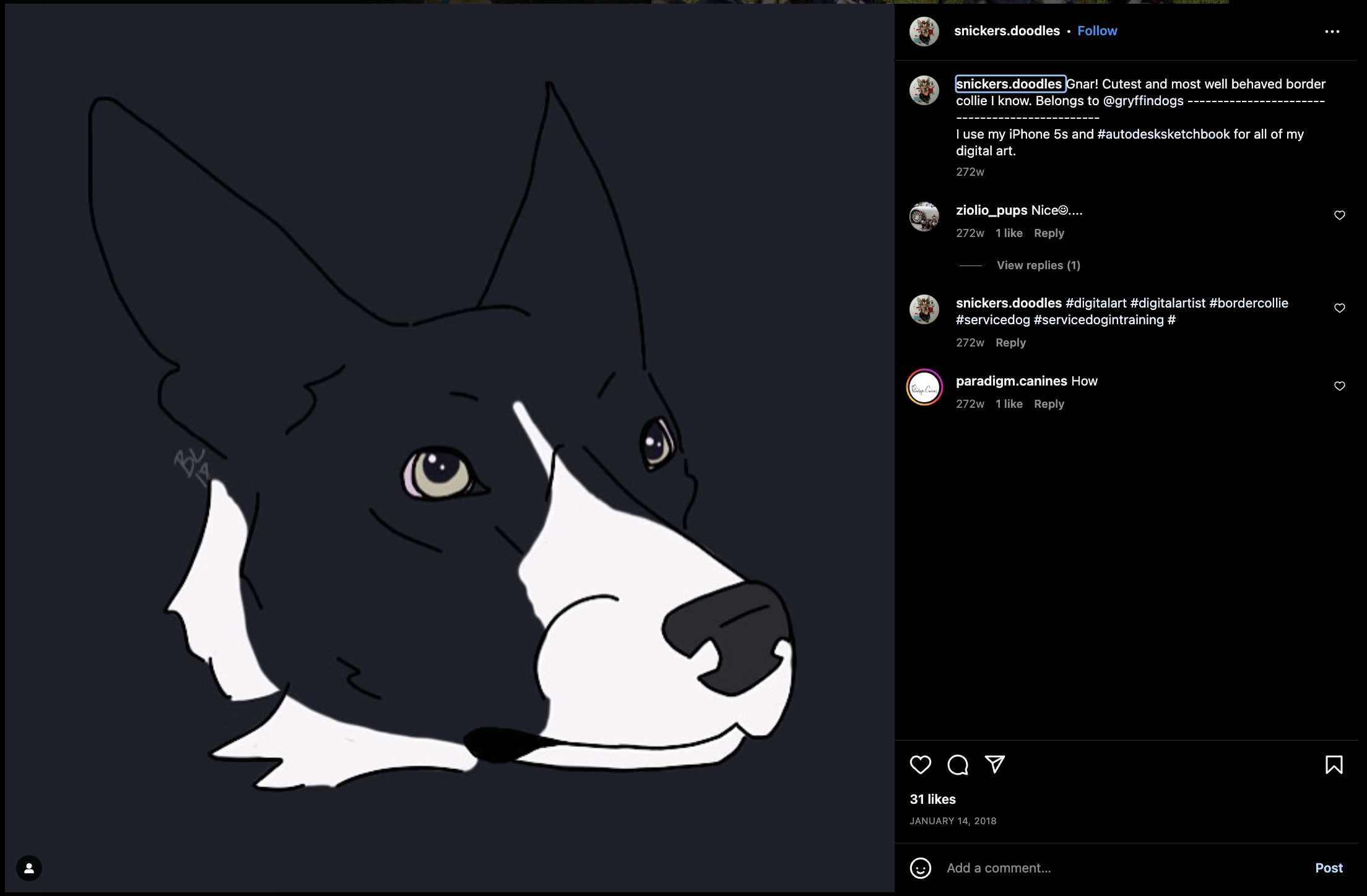Open the three-dot more options menu
Viewport: 1367px width, 896px height.
pos(1332,31)
